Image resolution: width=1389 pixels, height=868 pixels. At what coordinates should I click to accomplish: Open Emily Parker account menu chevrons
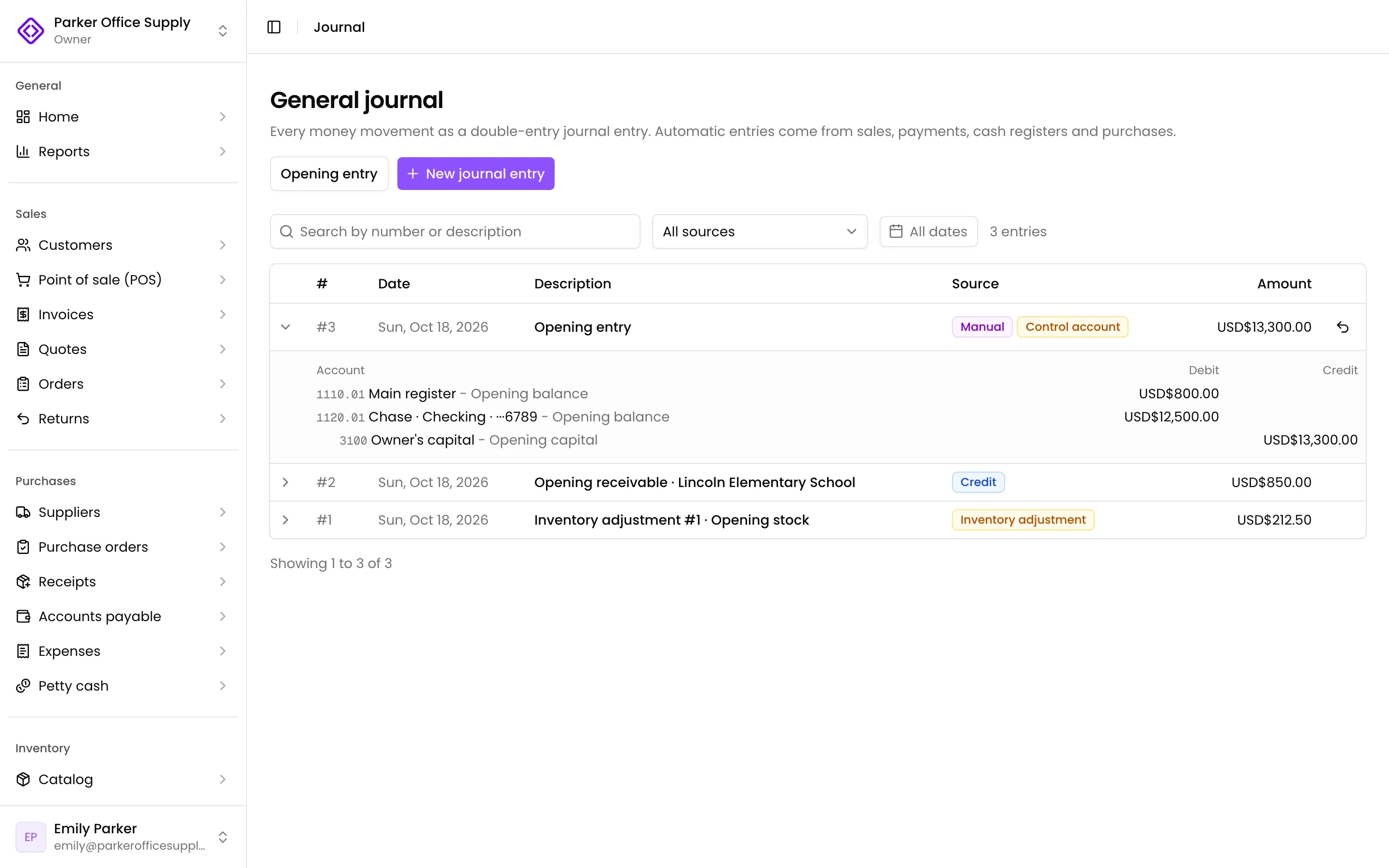(x=223, y=837)
